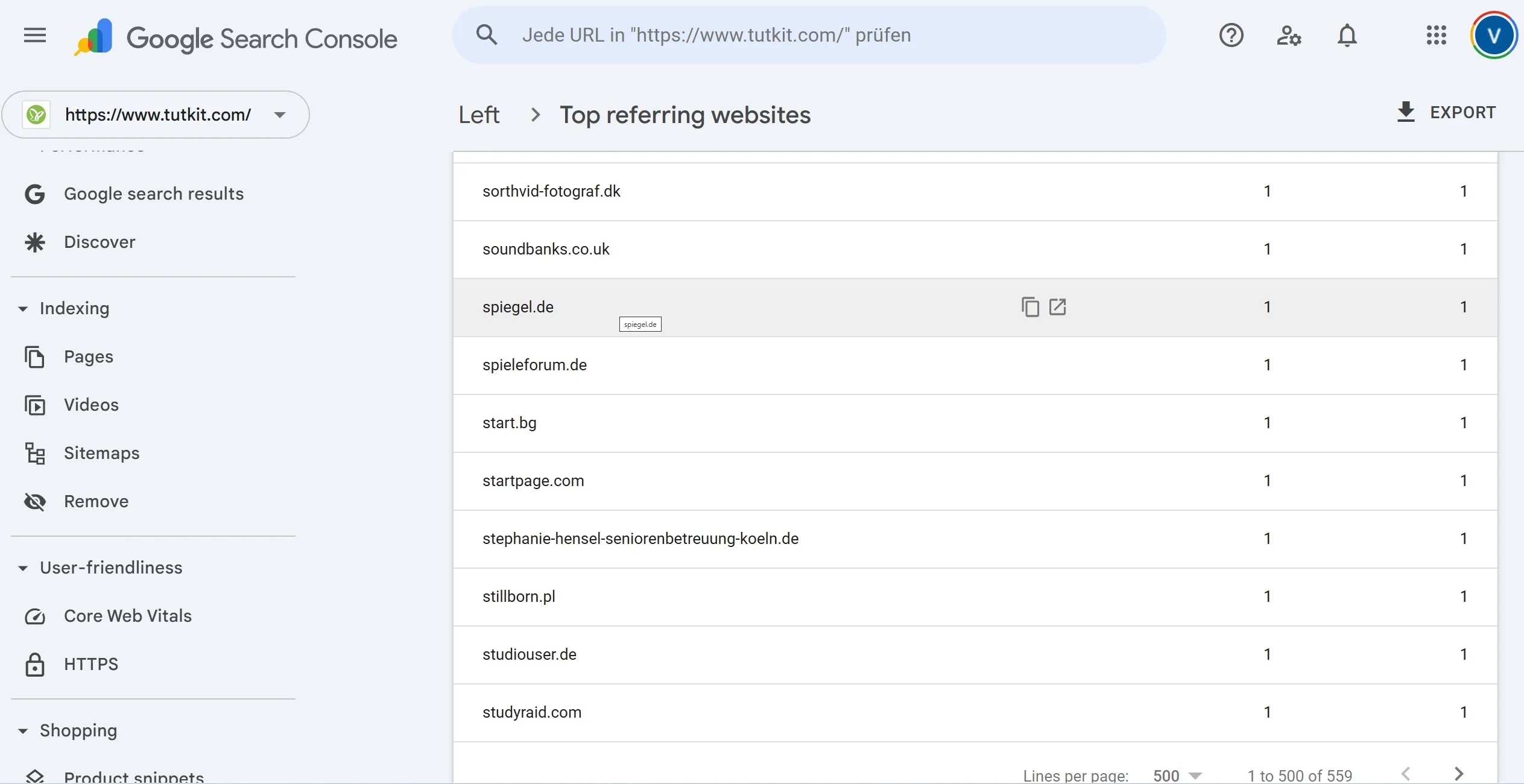This screenshot has height=784, width=1524.
Task: Open the hamburger main menu
Action: pos(35,36)
